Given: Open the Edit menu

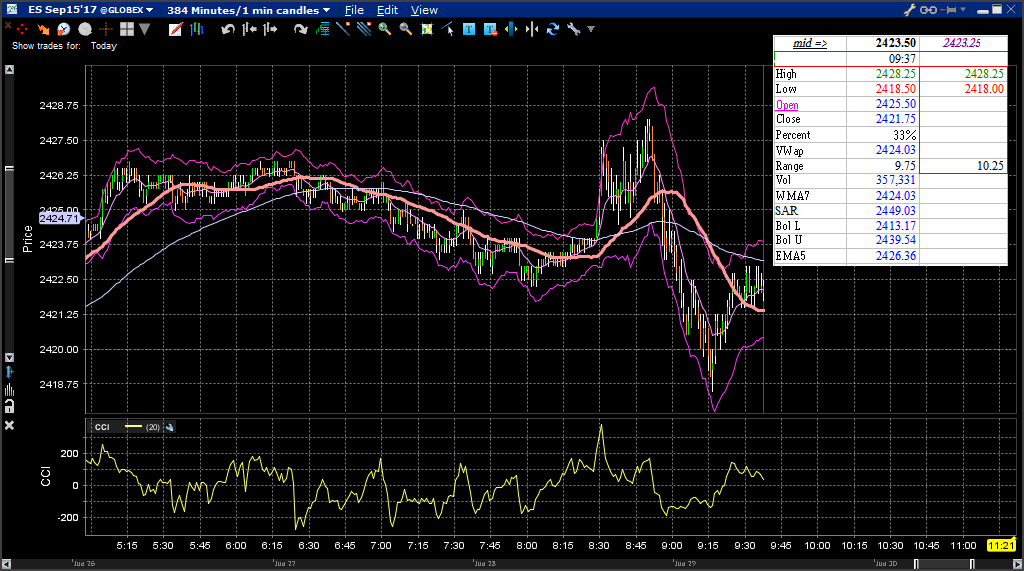Looking at the screenshot, I should (x=387, y=10).
